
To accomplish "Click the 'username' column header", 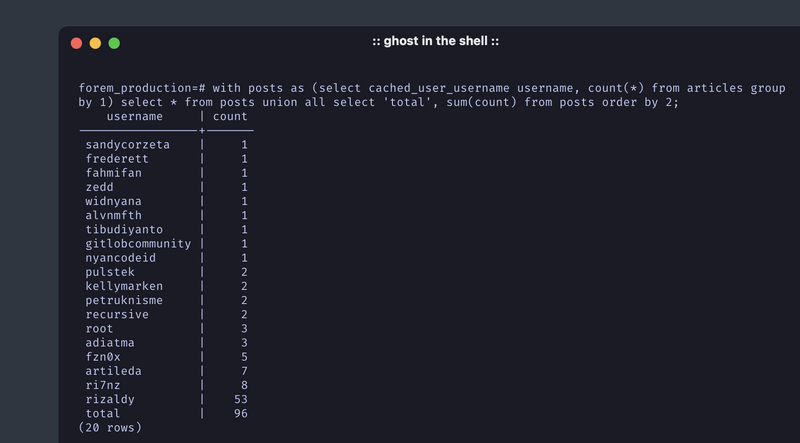I will [135, 117].
